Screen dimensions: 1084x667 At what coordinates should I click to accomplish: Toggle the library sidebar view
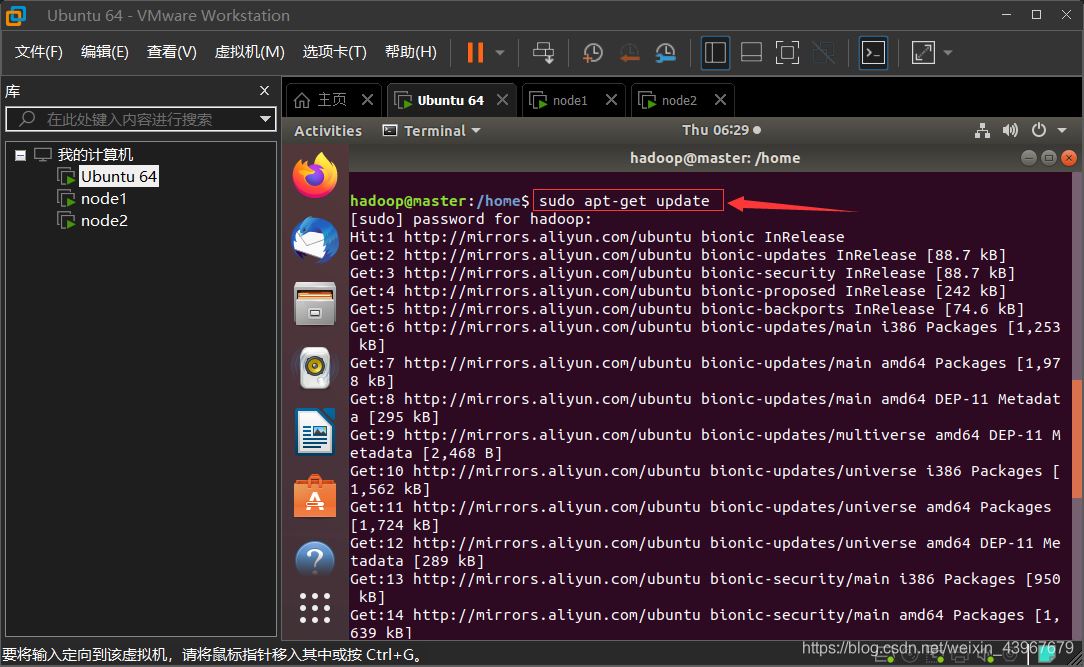pyautogui.click(x=715, y=52)
